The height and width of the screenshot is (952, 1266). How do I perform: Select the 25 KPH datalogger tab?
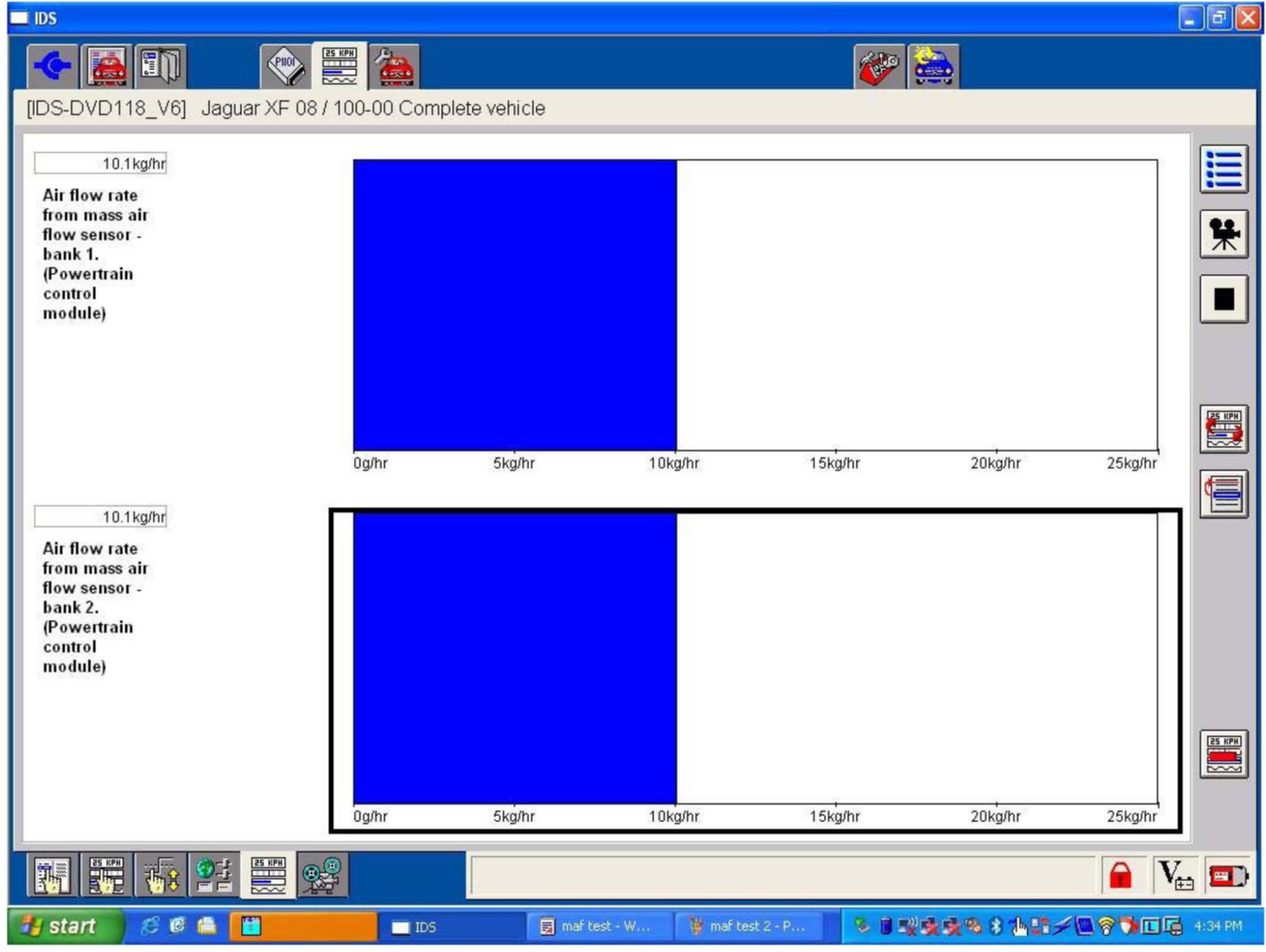click(340, 66)
